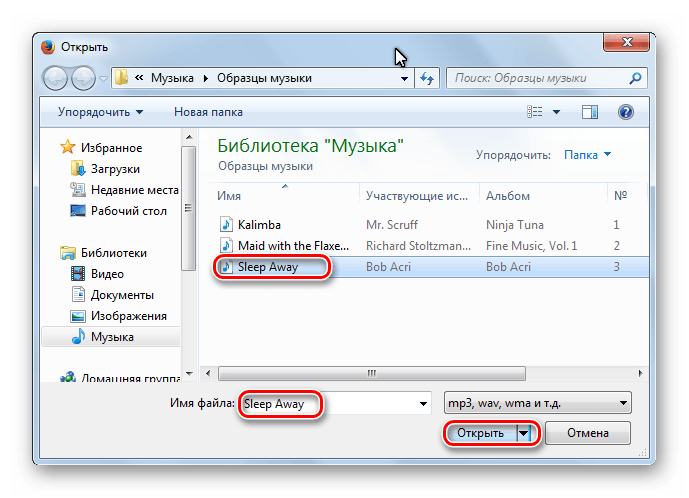Select Музыка library in the sidebar
Screen dimensions: 689x498
pyautogui.click(x=112, y=337)
